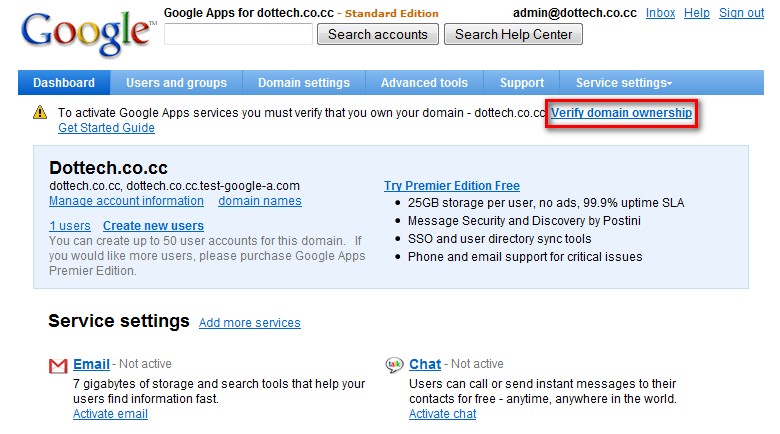Click the Google logo
The width and height of the screenshot is (780, 434).
pyautogui.click(x=87, y=35)
